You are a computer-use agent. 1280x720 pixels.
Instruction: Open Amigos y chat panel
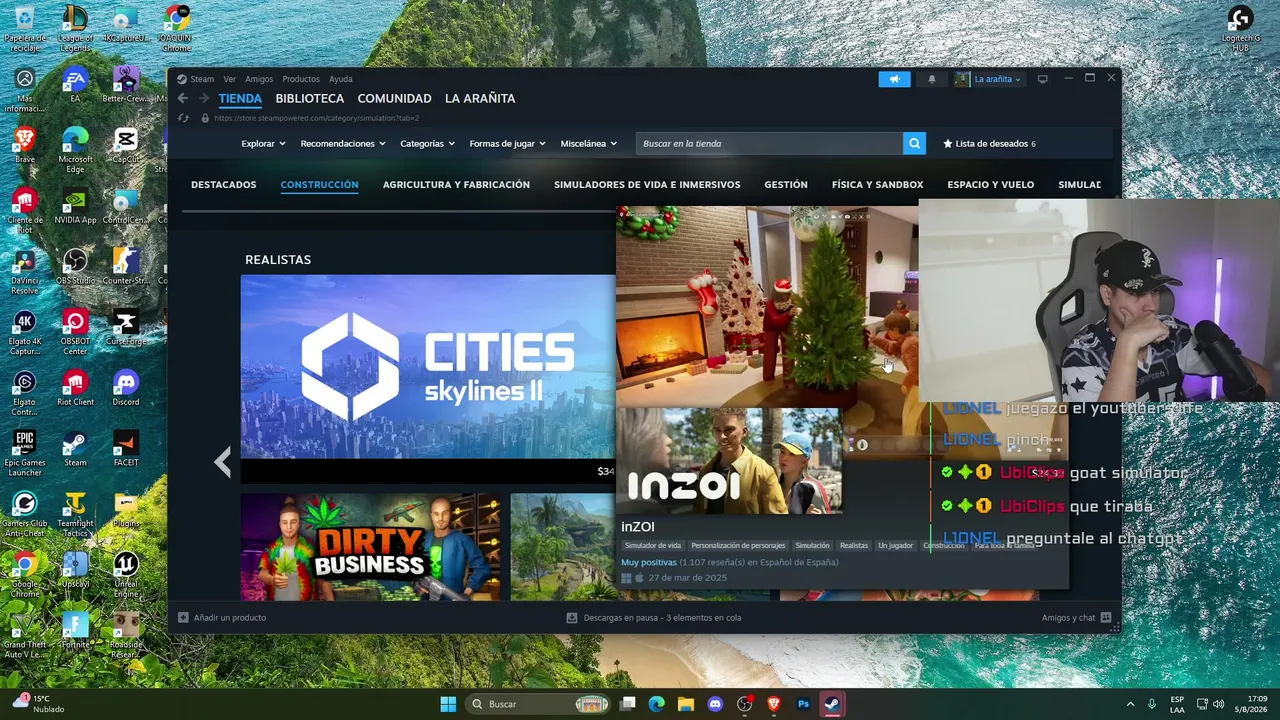point(1076,618)
